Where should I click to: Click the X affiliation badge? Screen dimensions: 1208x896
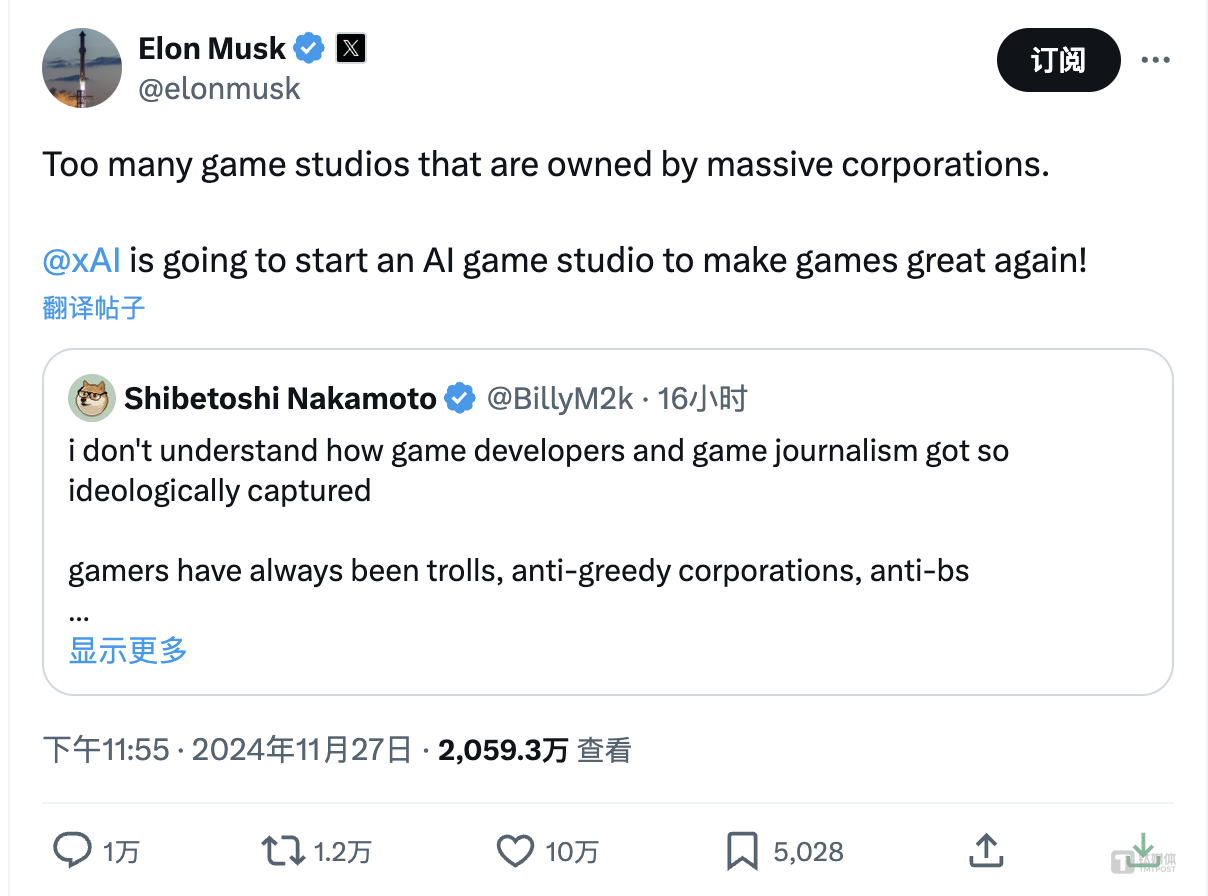coord(351,48)
